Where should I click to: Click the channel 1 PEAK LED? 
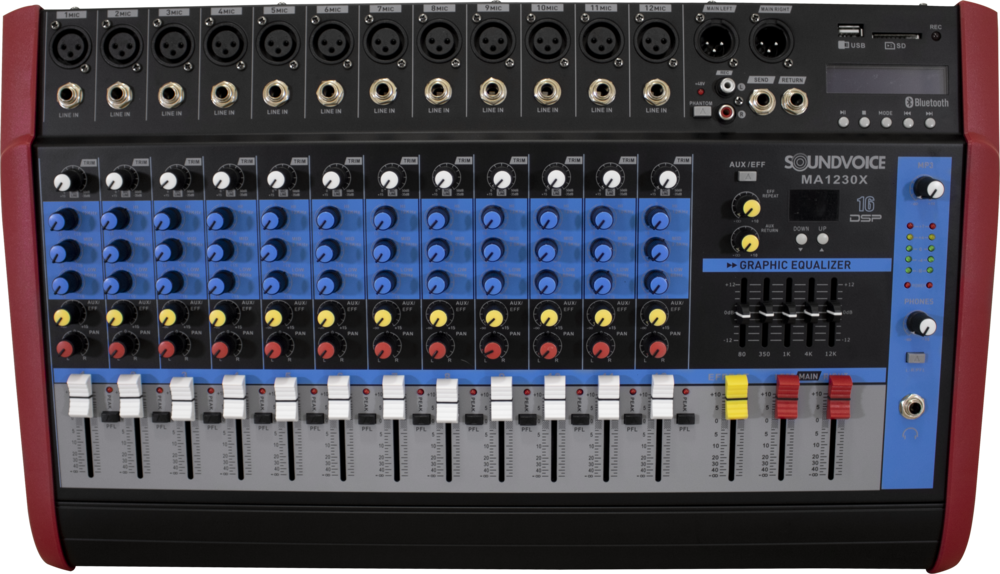point(108,390)
